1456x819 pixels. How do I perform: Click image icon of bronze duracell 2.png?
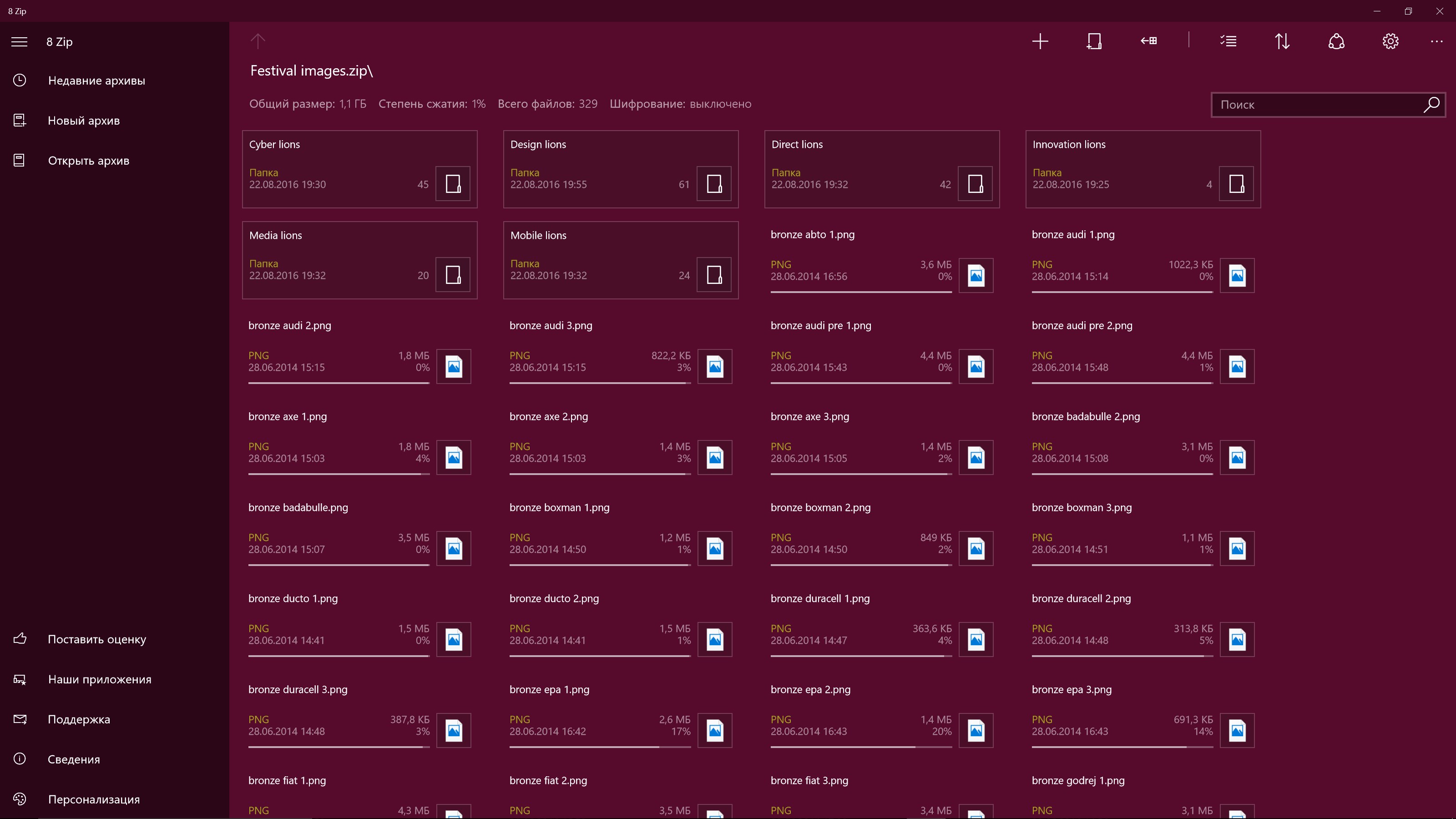point(1237,639)
